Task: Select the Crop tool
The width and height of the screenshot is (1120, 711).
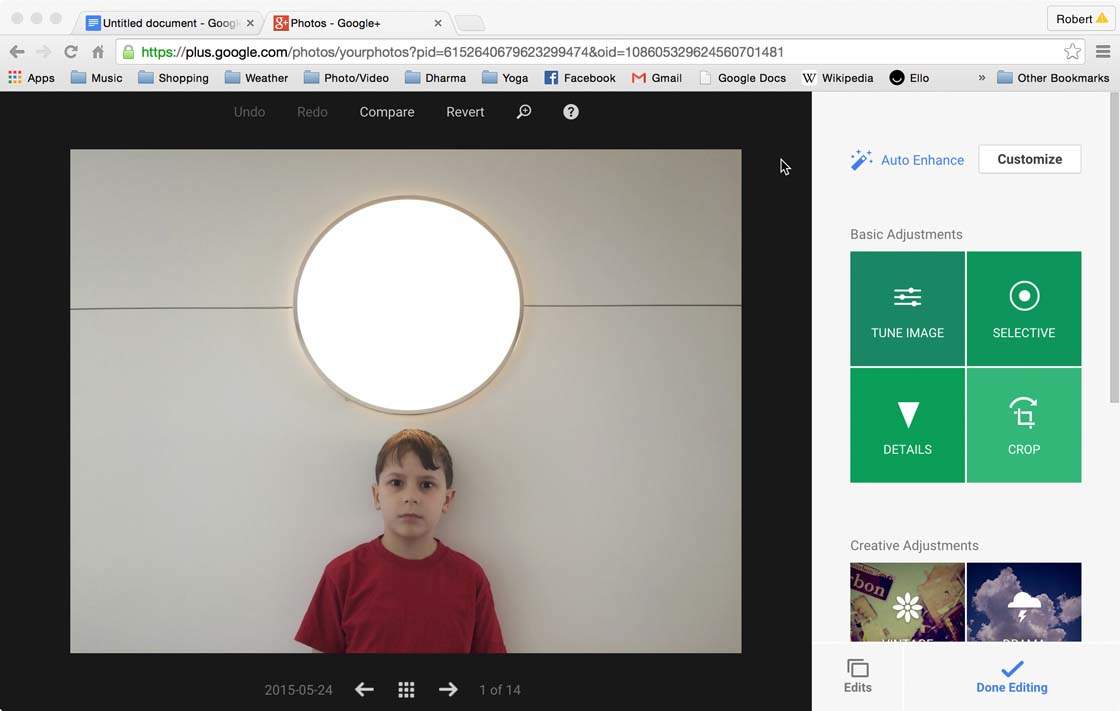Action: pos(1023,424)
